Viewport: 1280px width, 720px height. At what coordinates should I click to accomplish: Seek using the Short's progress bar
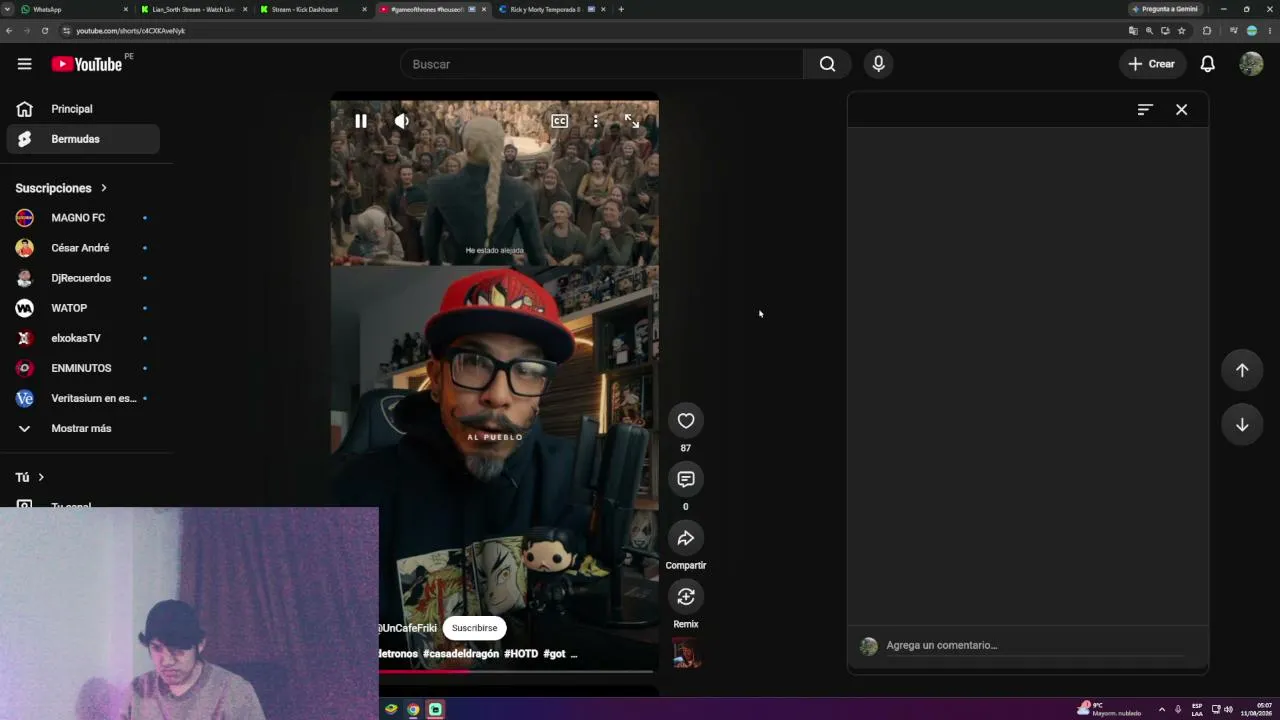pyautogui.click(x=516, y=671)
